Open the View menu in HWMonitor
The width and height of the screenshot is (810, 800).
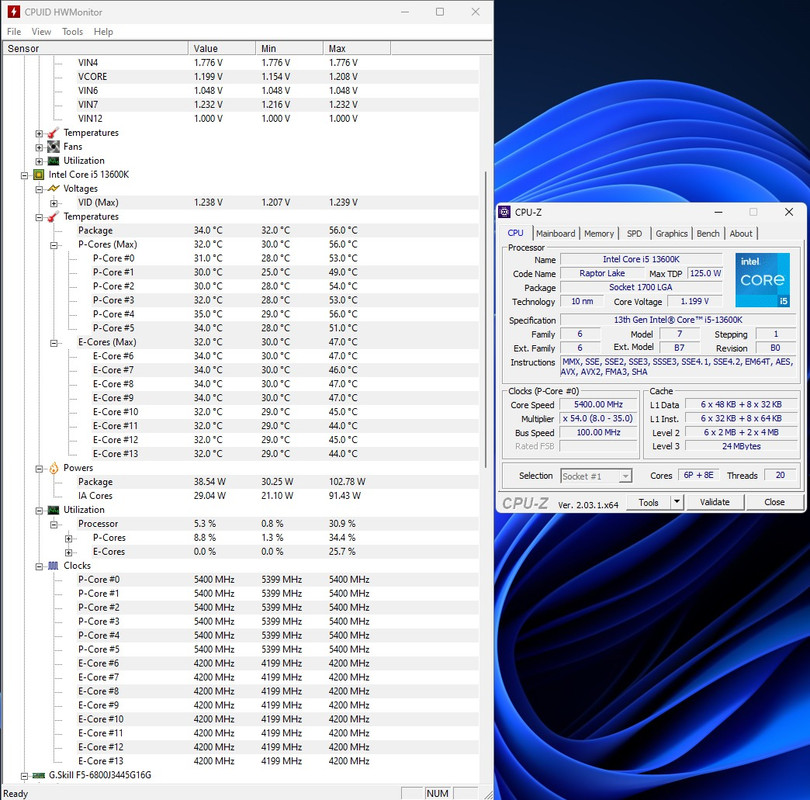(x=41, y=32)
